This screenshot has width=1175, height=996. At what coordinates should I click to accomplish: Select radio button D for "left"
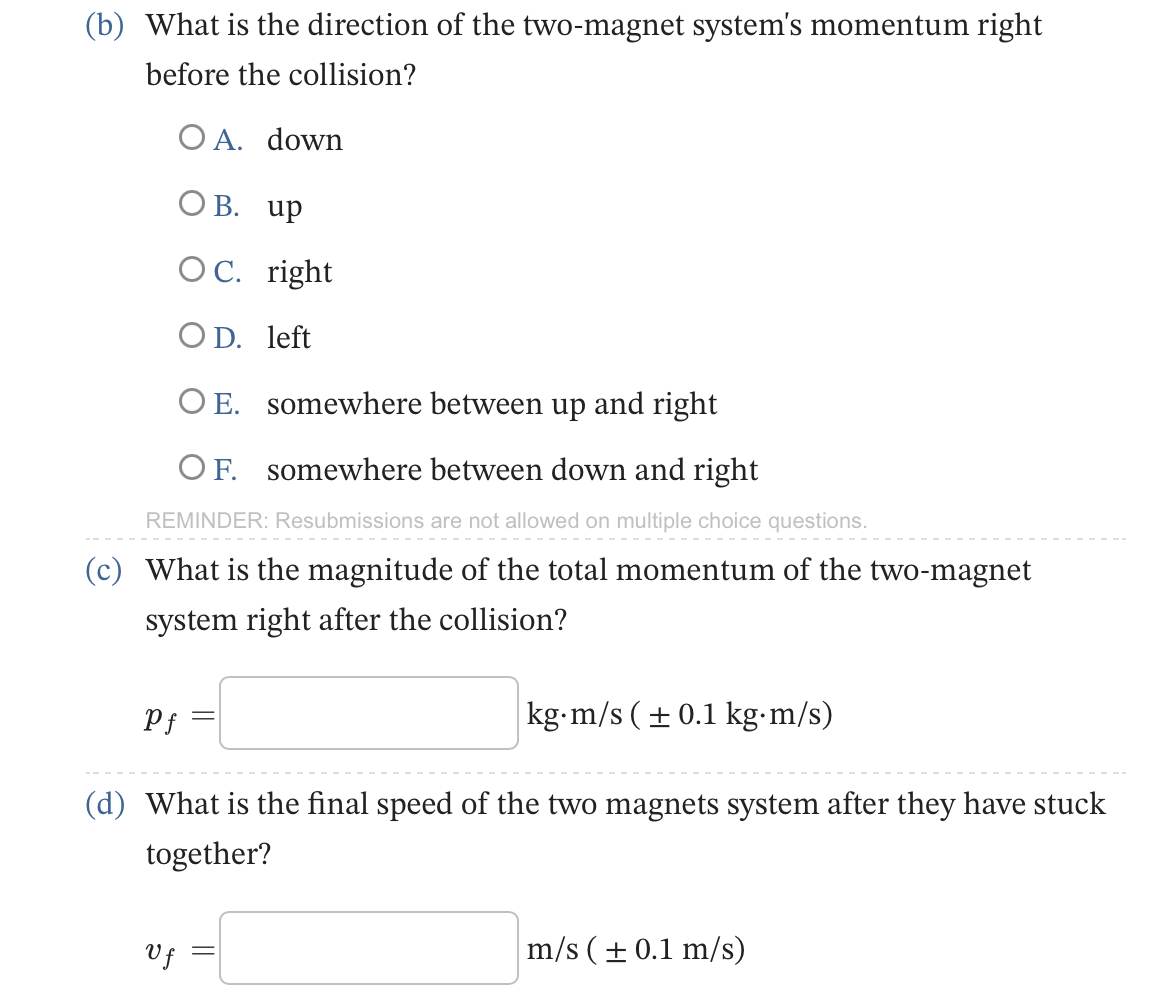pos(190,334)
